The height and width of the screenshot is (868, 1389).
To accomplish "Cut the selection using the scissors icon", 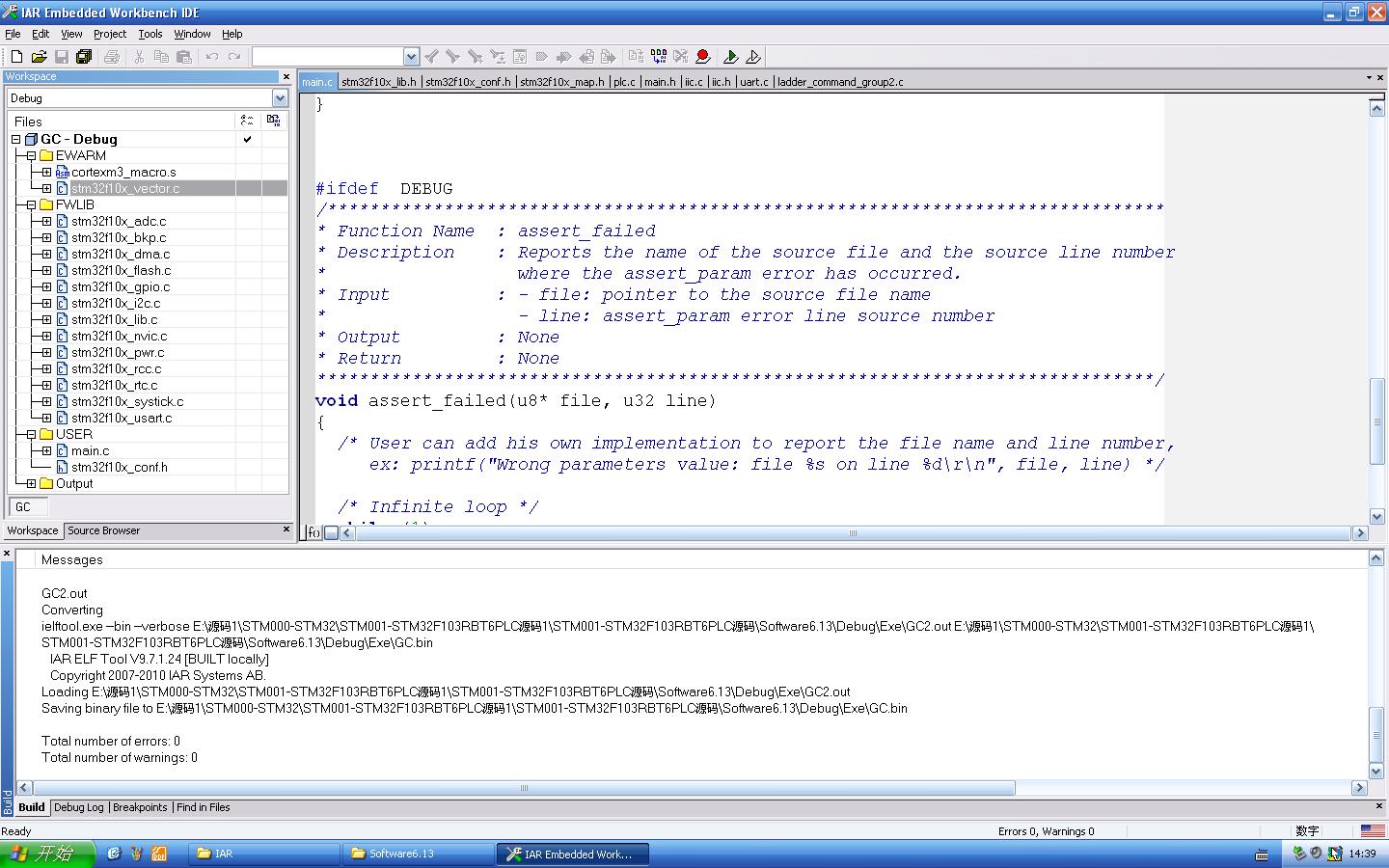I will tap(139, 57).
